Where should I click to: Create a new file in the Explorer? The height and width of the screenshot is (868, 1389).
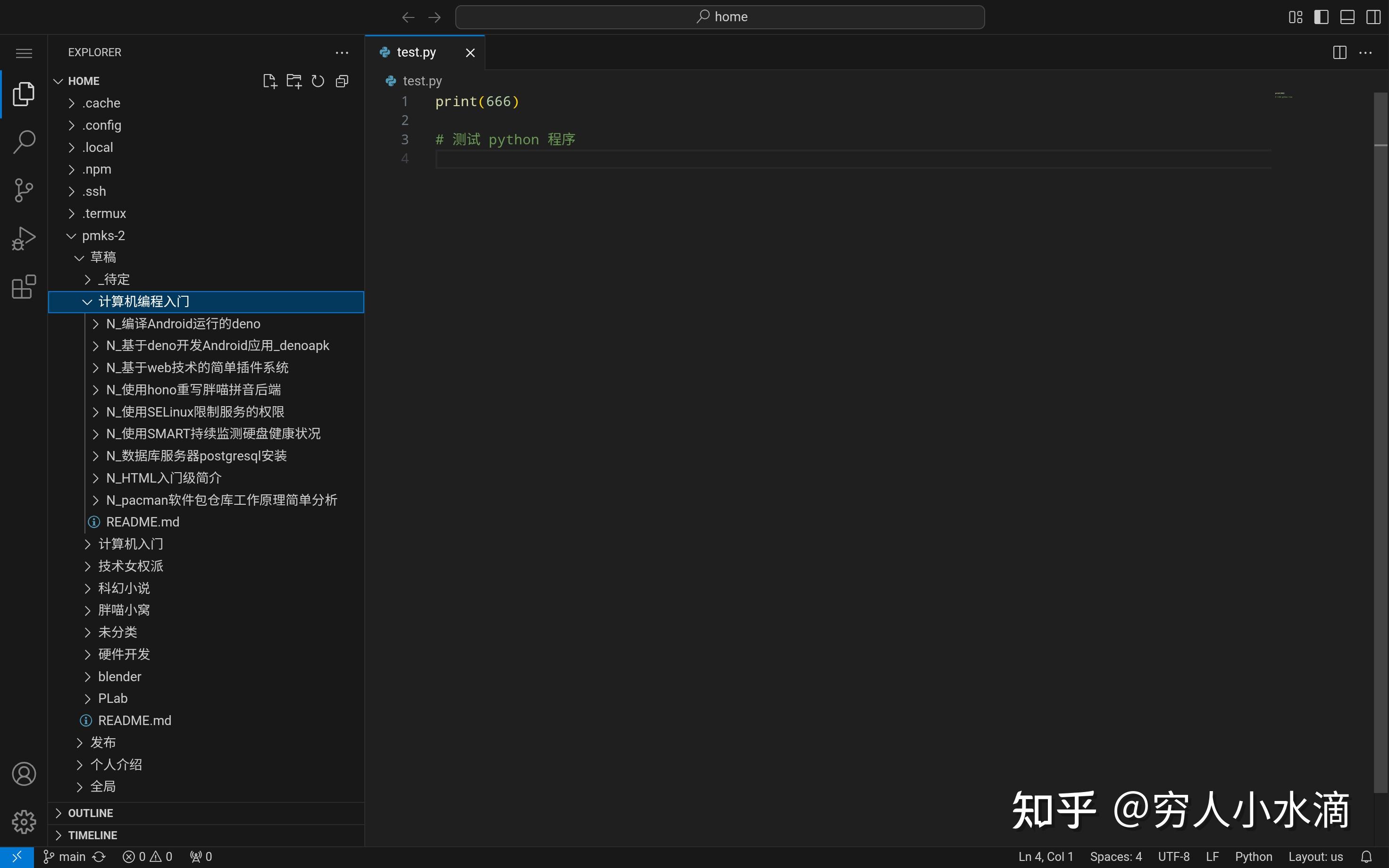[x=269, y=81]
